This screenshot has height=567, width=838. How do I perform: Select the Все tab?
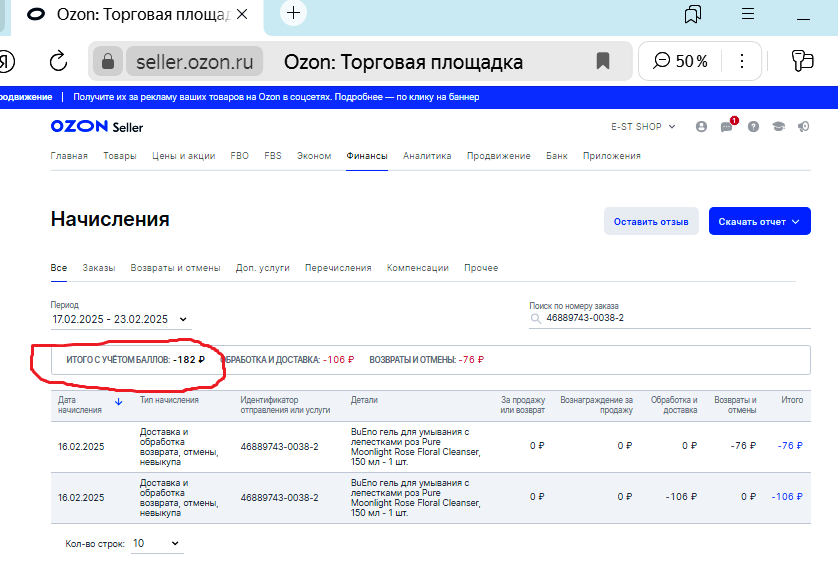(59, 268)
